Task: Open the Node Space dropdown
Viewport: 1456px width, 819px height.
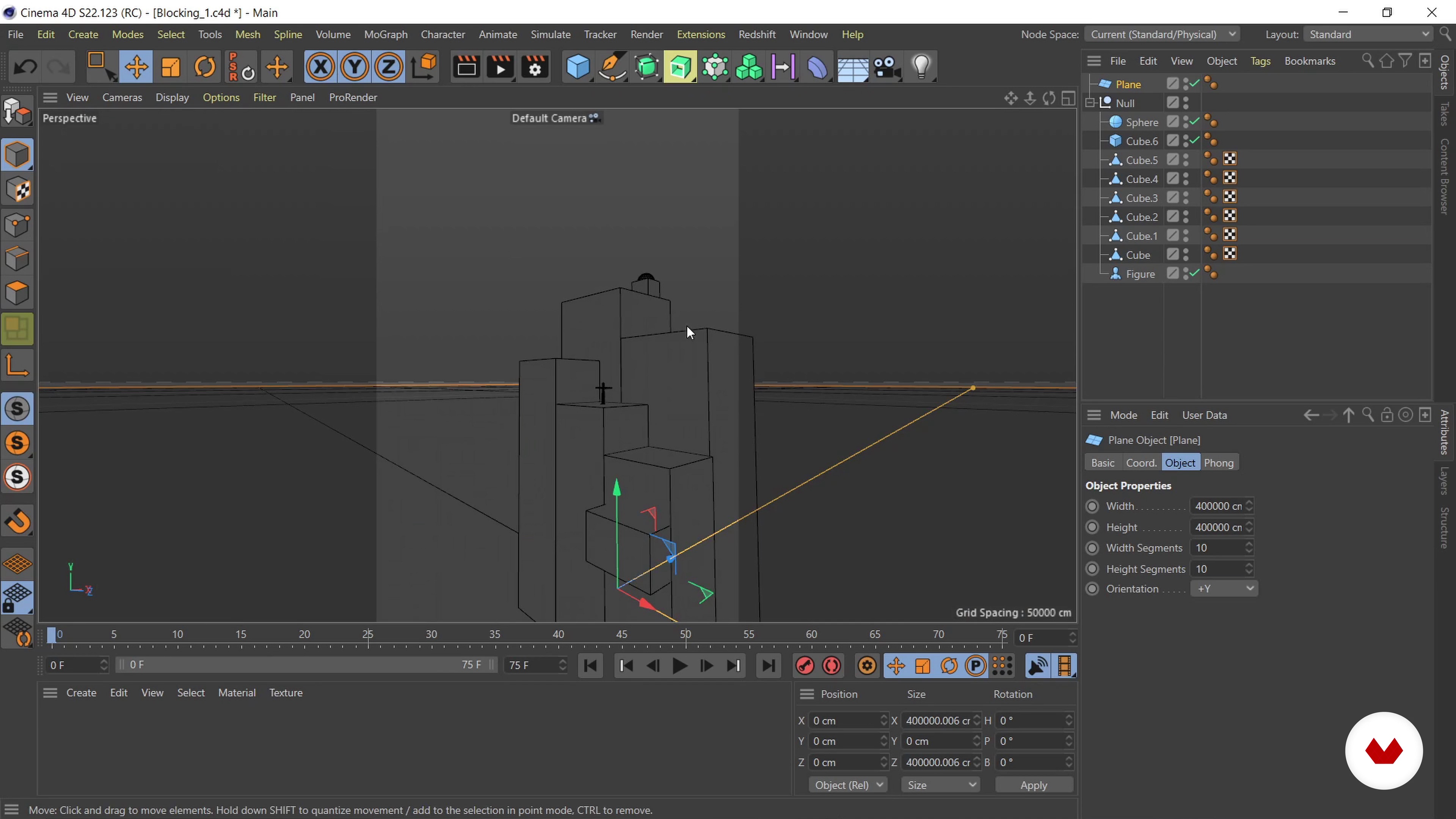Action: [1162, 35]
